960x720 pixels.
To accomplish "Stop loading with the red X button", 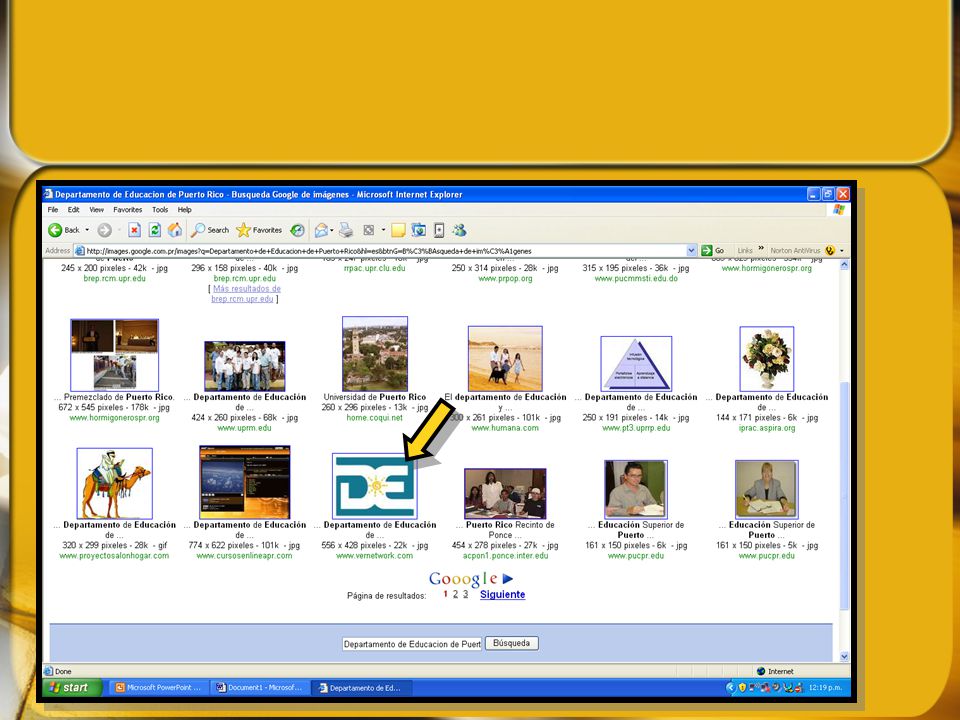I will click(134, 230).
